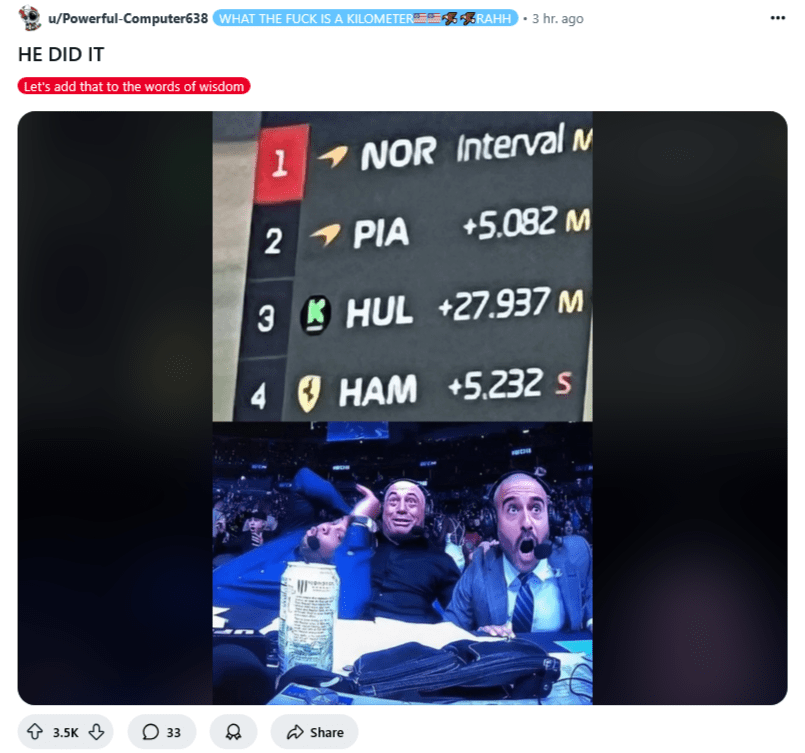Upvote the HE DID IT post
Screen dimensions: 805x753
tap(35, 731)
